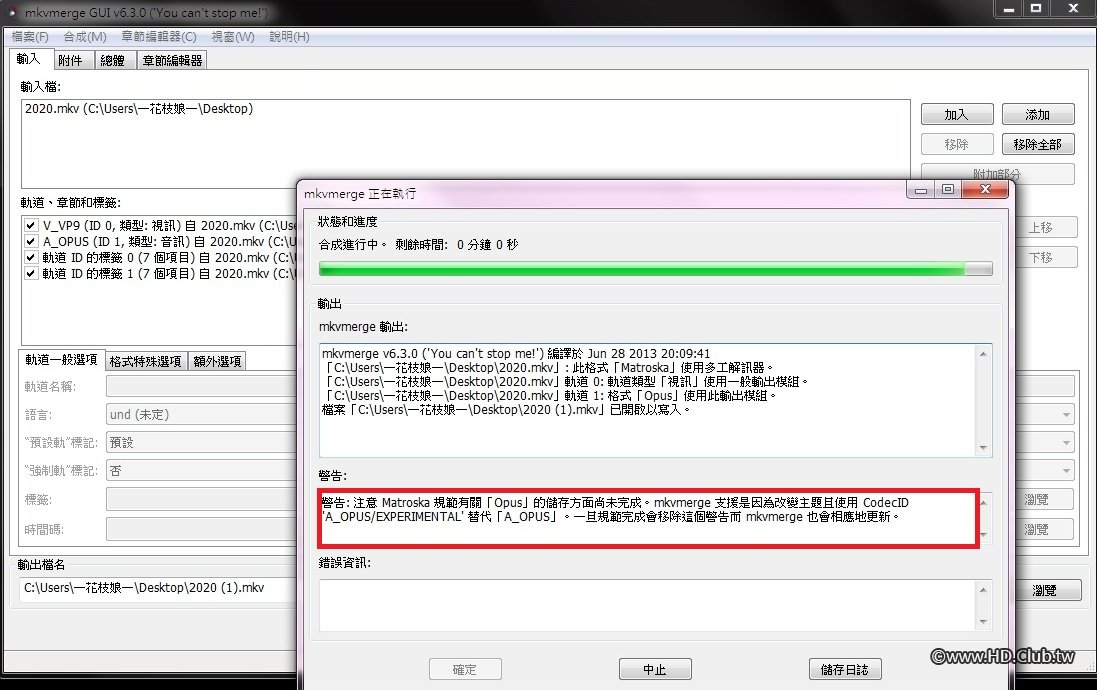Toggle the A_OPUS audio track checkbox
The height and width of the screenshot is (690, 1097).
tap(31, 241)
